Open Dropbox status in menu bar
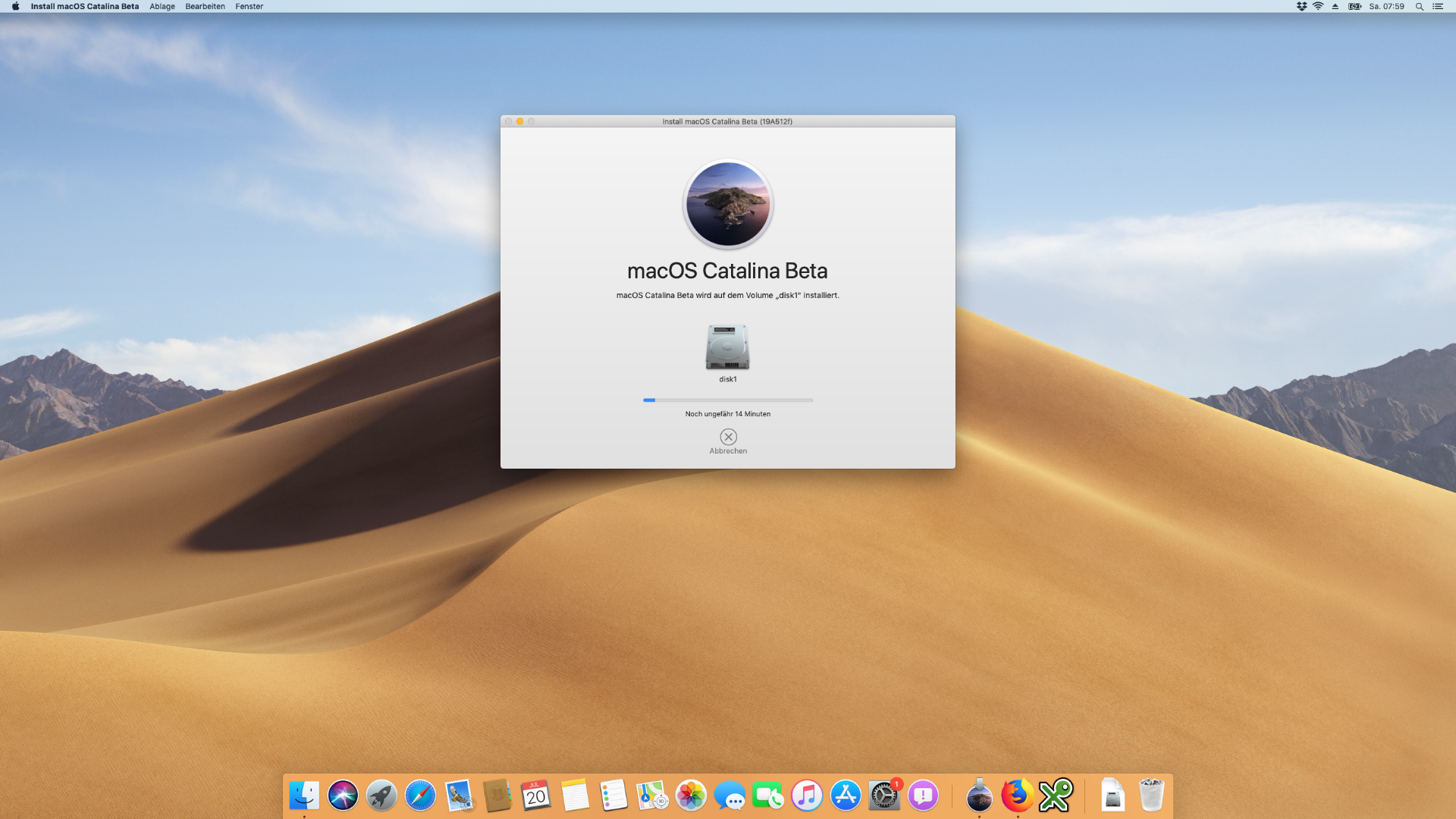The image size is (1456, 819). tap(1301, 6)
